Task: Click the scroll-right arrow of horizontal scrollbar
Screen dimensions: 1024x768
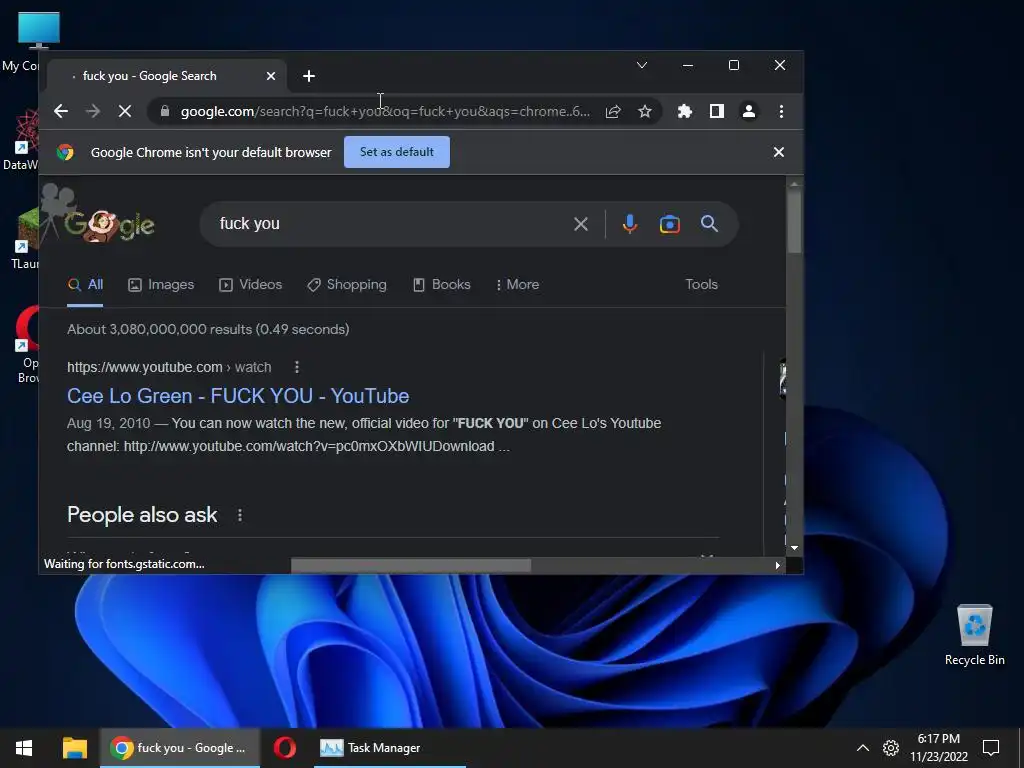Action: pyautogui.click(x=777, y=566)
